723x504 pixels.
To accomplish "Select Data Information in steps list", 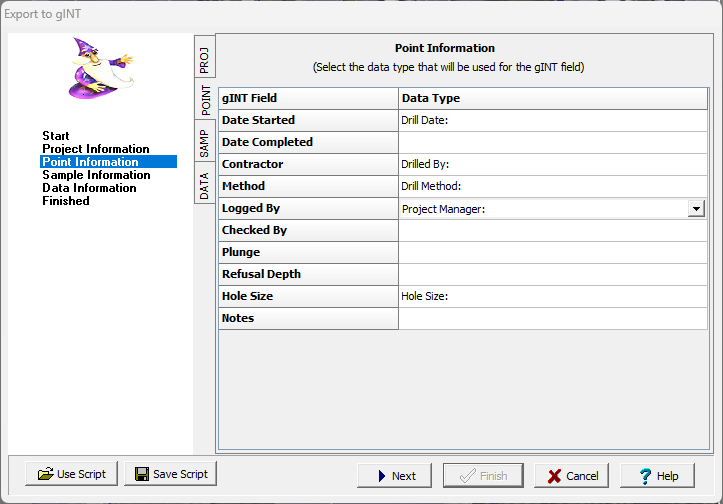I will tap(89, 188).
